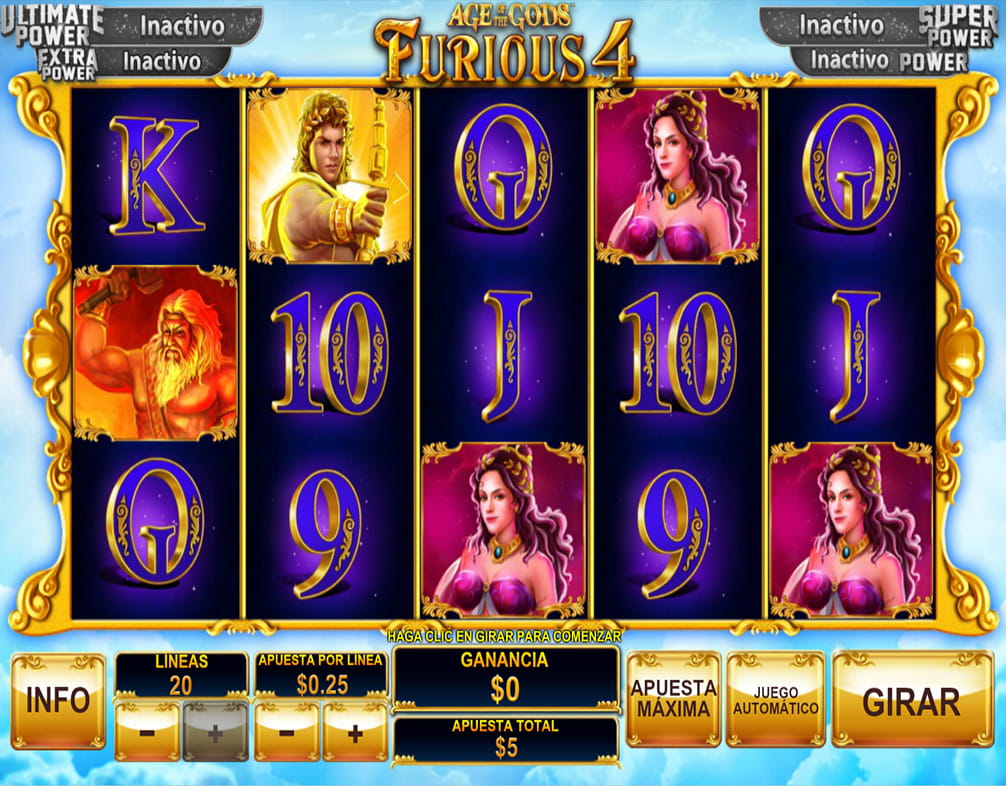Click the golden archer god symbol

point(329,176)
